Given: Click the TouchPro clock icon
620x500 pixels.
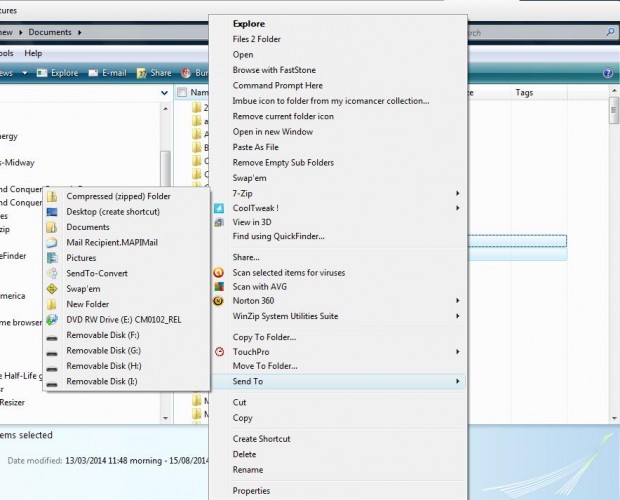Looking at the screenshot, I should pyautogui.click(x=219, y=352).
